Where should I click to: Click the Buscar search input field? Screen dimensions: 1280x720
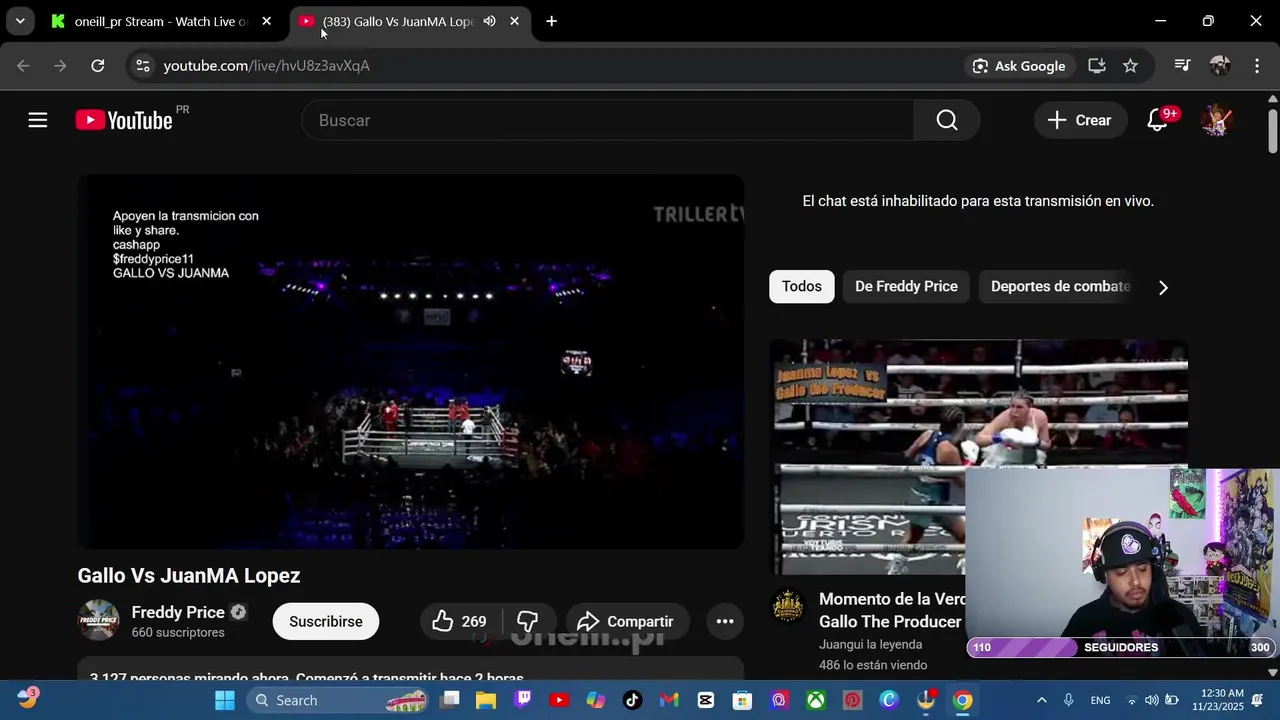[x=608, y=120]
